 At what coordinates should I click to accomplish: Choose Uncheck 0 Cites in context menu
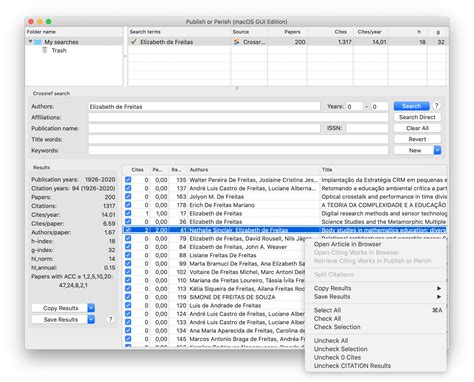tap(337, 357)
